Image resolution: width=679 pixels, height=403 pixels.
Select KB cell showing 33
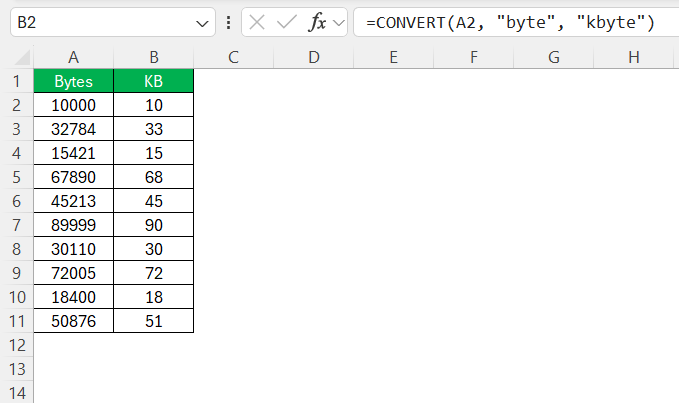(x=154, y=129)
